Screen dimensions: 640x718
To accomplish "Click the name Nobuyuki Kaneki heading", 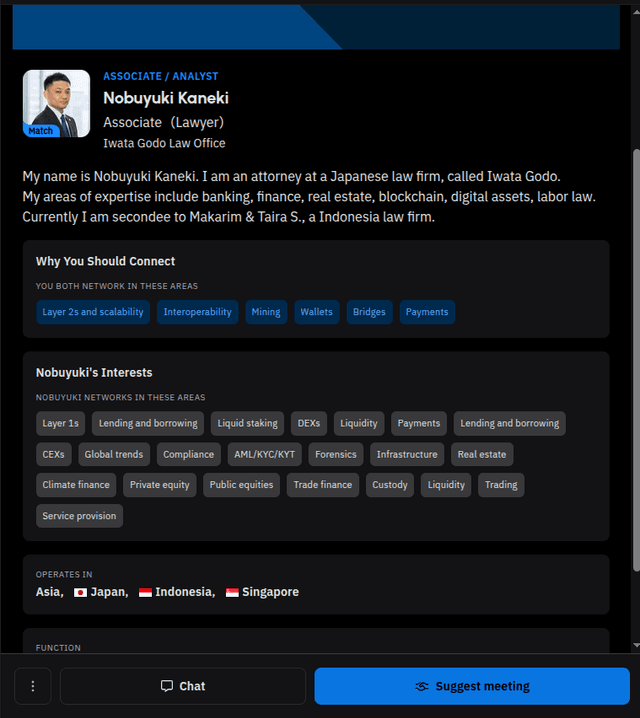I will pos(166,98).
